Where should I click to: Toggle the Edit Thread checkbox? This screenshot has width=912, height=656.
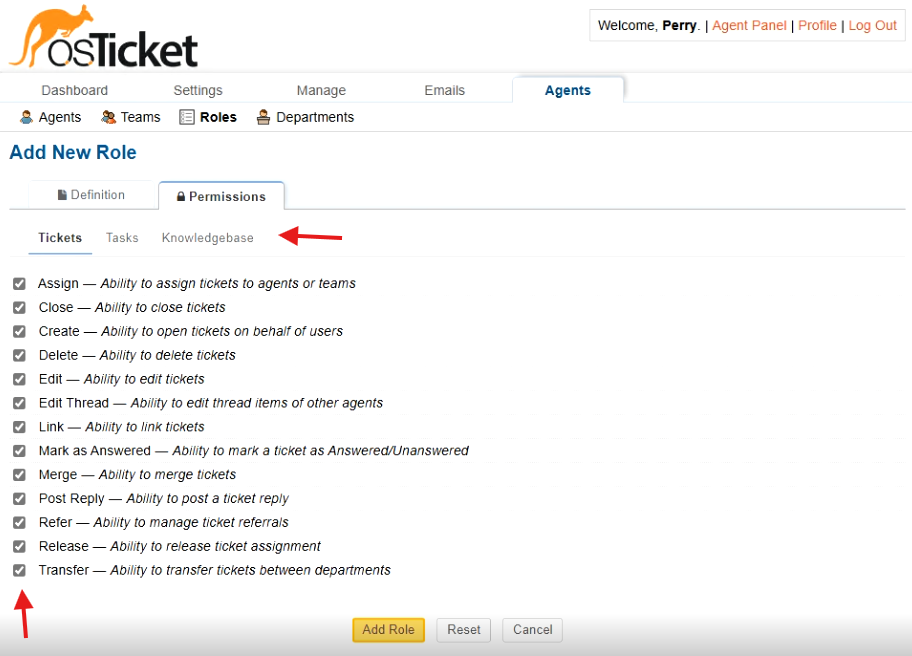click(x=19, y=403)
